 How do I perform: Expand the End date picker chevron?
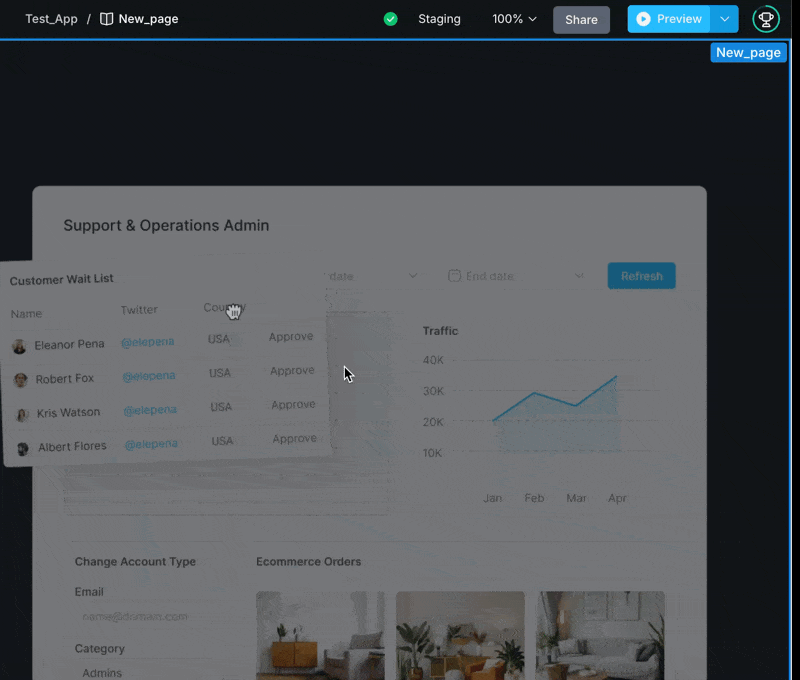pos(579,276)
